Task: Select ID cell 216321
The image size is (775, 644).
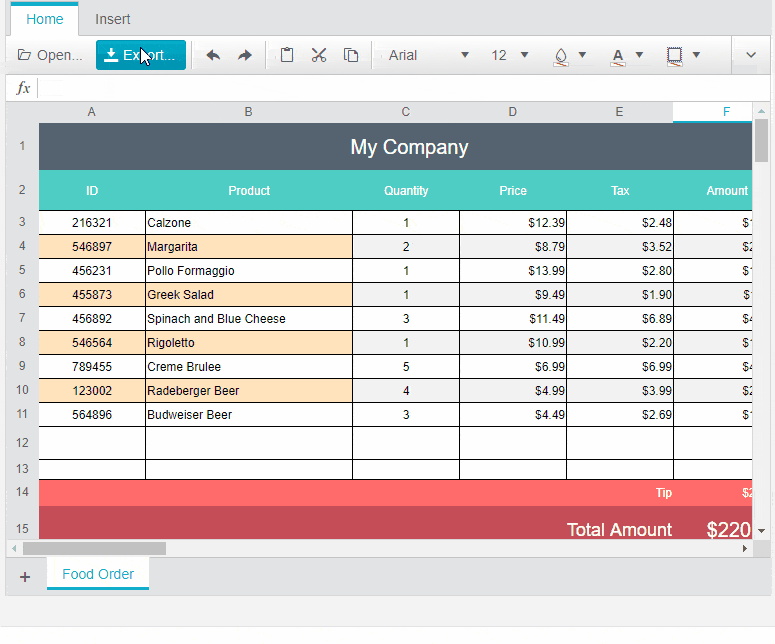Action: [92, 222]
